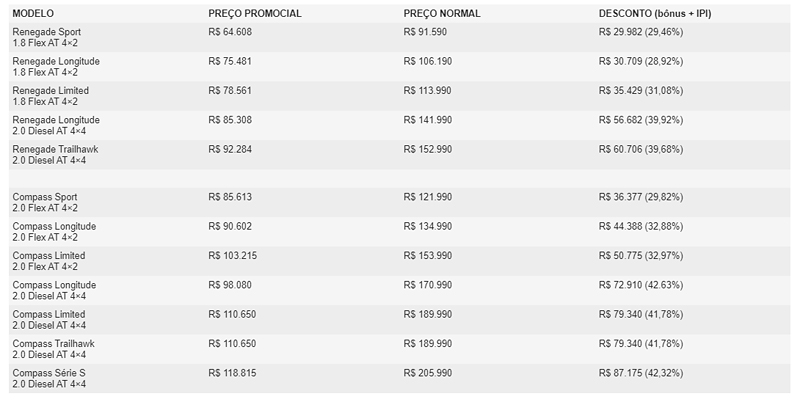The height and width of the screenshot is (402, 800).
Task: Click the Renegade Trailhawk model name
Action: [x=55, y=149]
